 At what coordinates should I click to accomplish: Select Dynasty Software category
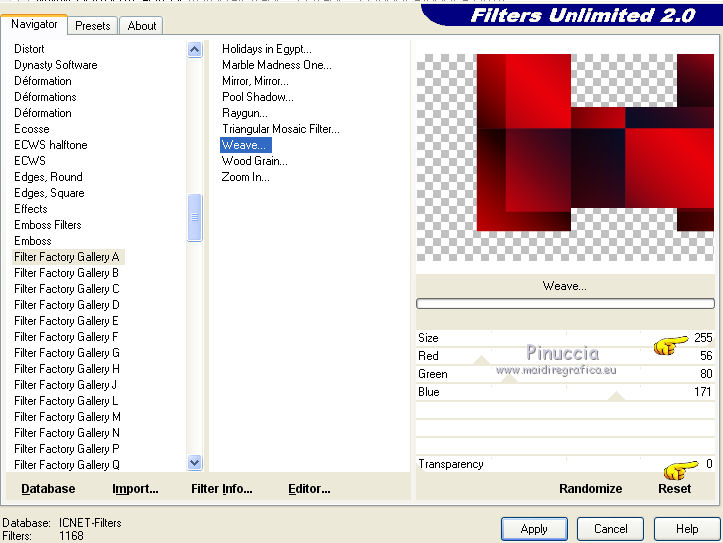(55, 65)
